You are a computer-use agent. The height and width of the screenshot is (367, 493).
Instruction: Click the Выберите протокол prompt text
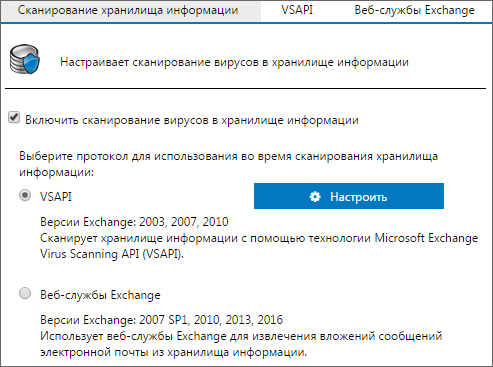[228, 164]
